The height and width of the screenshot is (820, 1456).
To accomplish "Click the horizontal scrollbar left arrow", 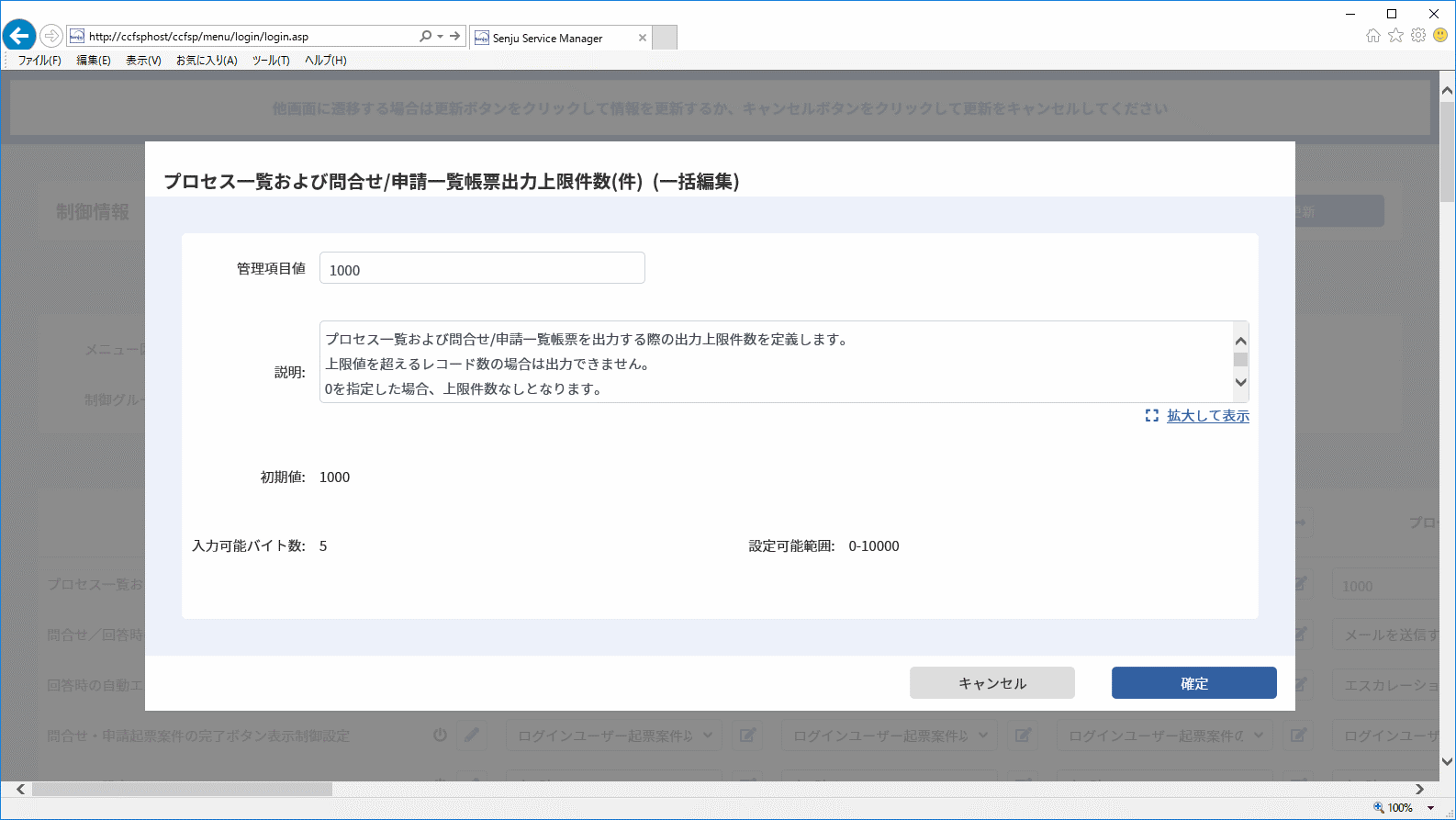I will 21,790.
